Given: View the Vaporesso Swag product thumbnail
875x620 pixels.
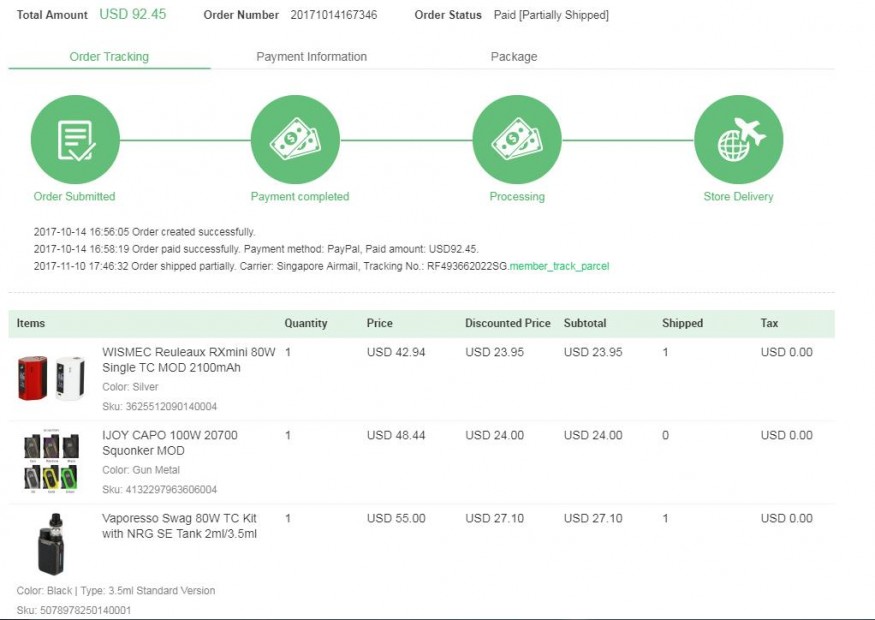Looking at the screenshot, I should point(50,543).
